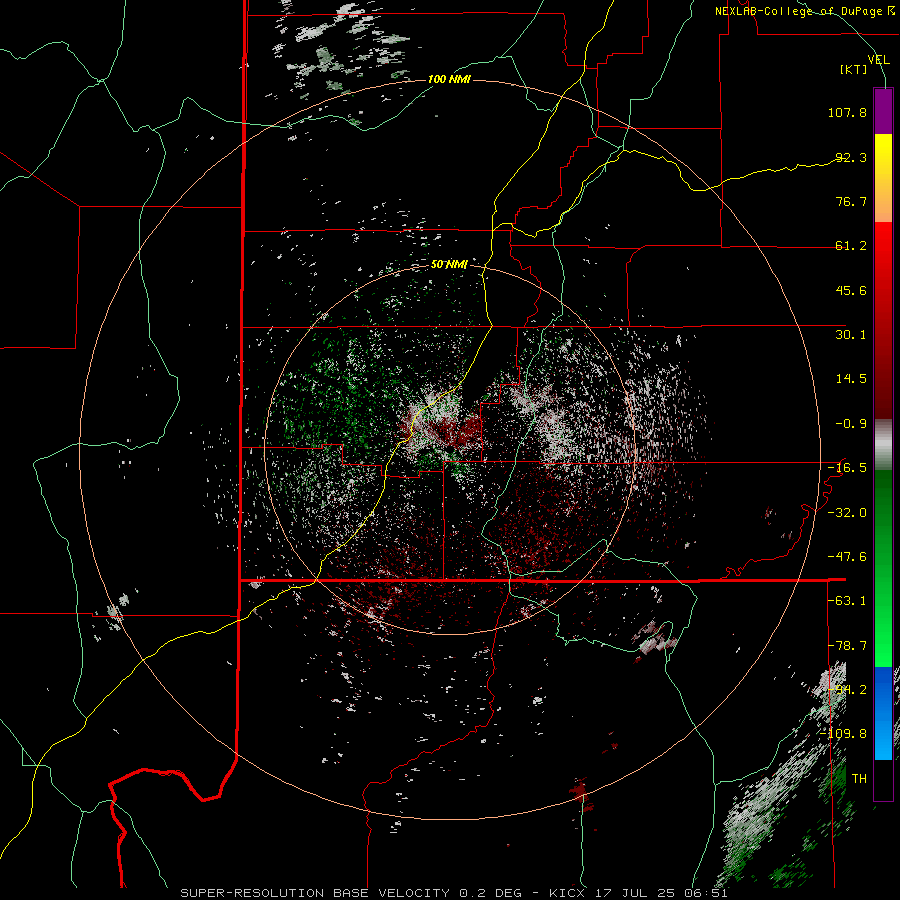The width and height of the screenshot is (900, 900).
Task: Click the blue segment of velocity color bar
Action: pos(883,713)
